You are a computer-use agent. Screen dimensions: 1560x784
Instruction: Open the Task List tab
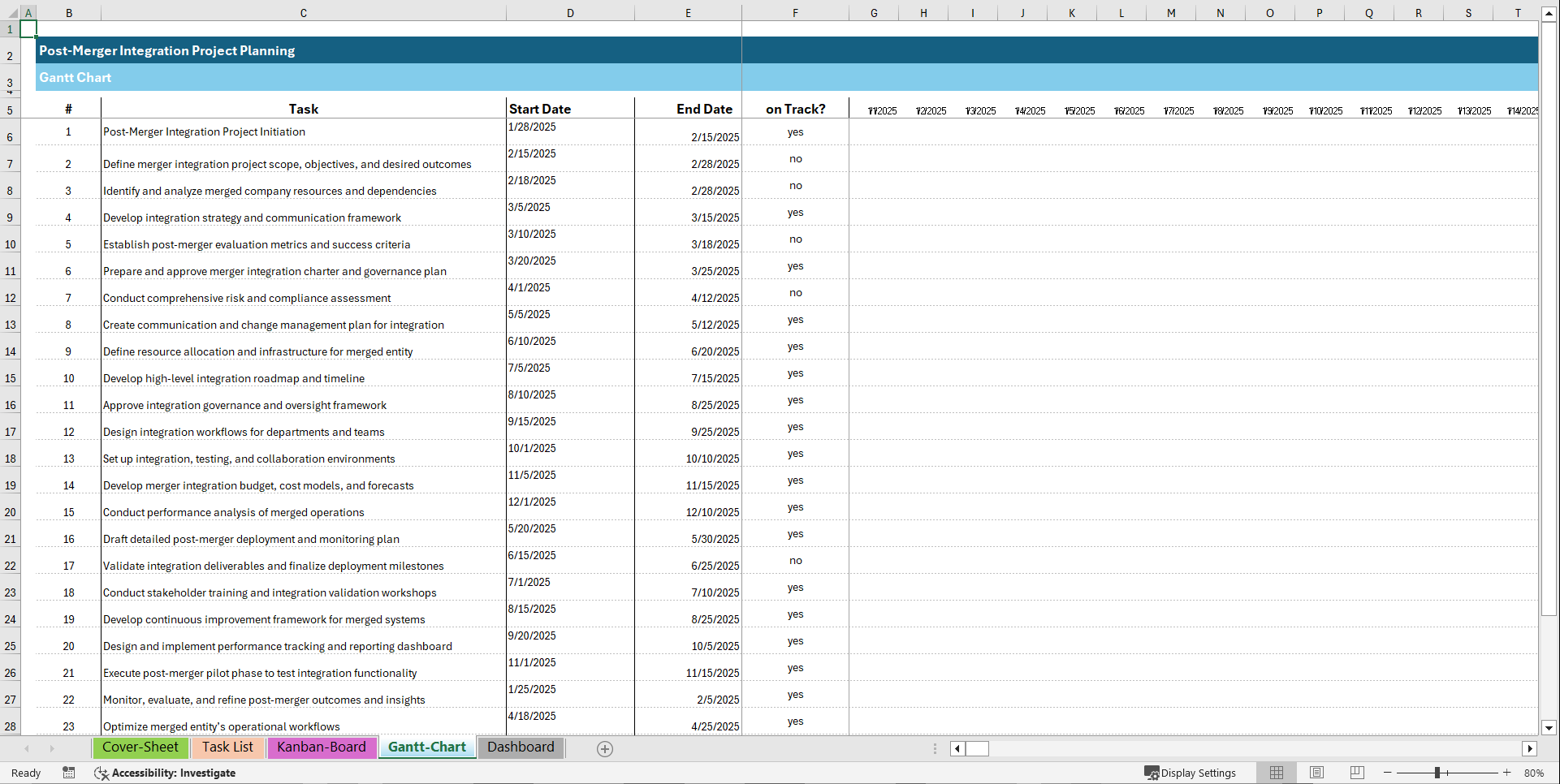pos(227,747)
